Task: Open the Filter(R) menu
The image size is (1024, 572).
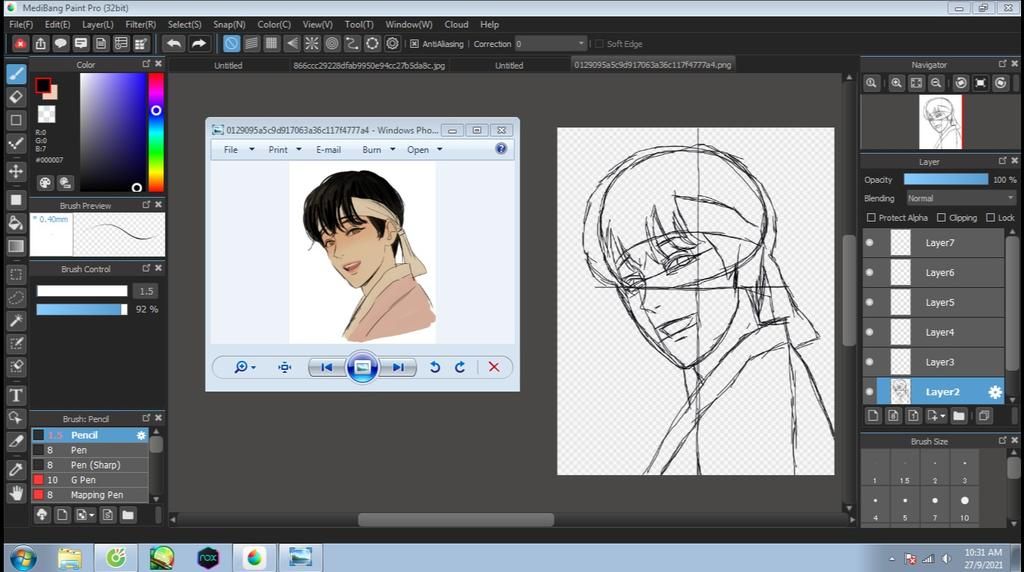Action: tap(140, 24)
